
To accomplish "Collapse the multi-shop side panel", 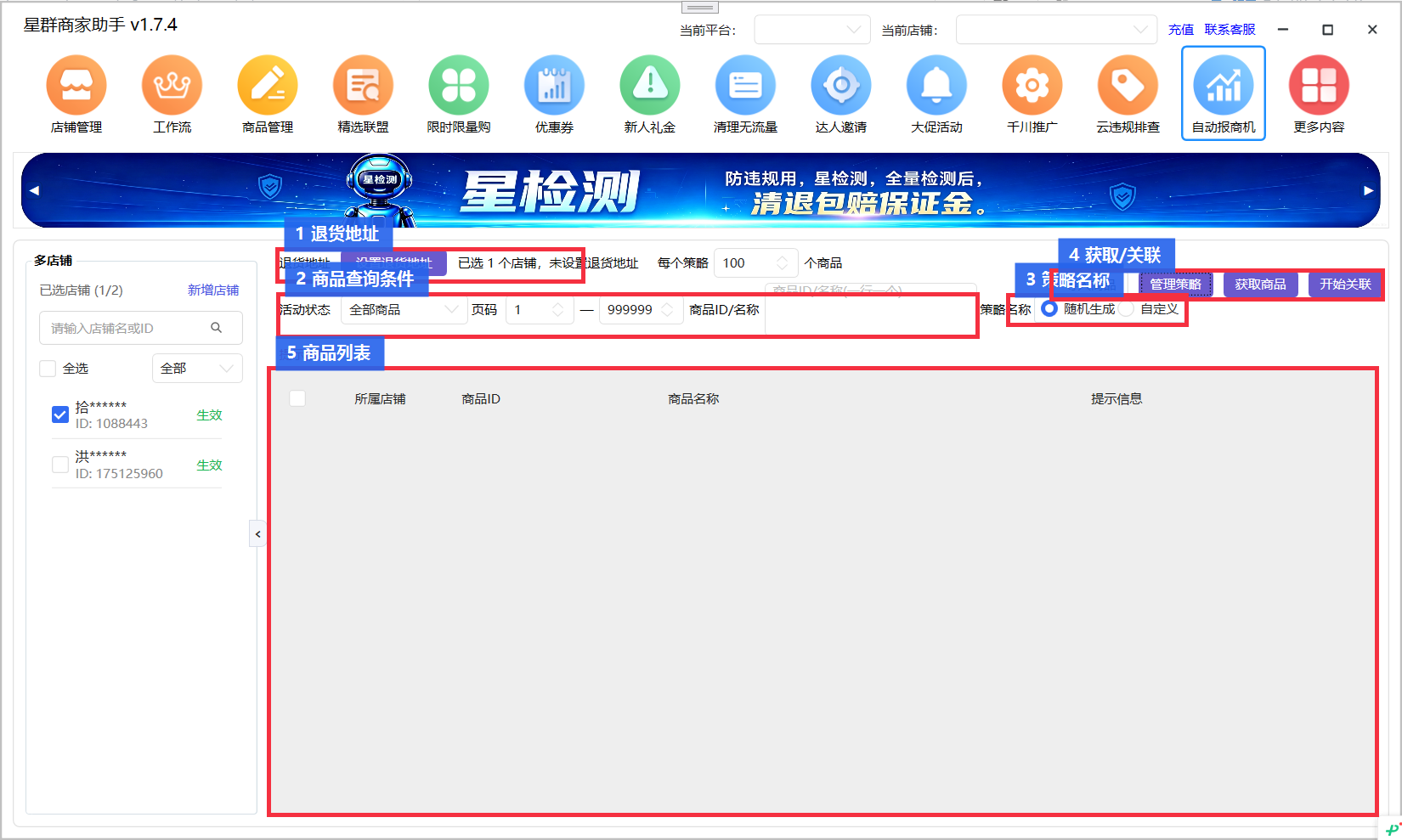I will click(257, 534).
